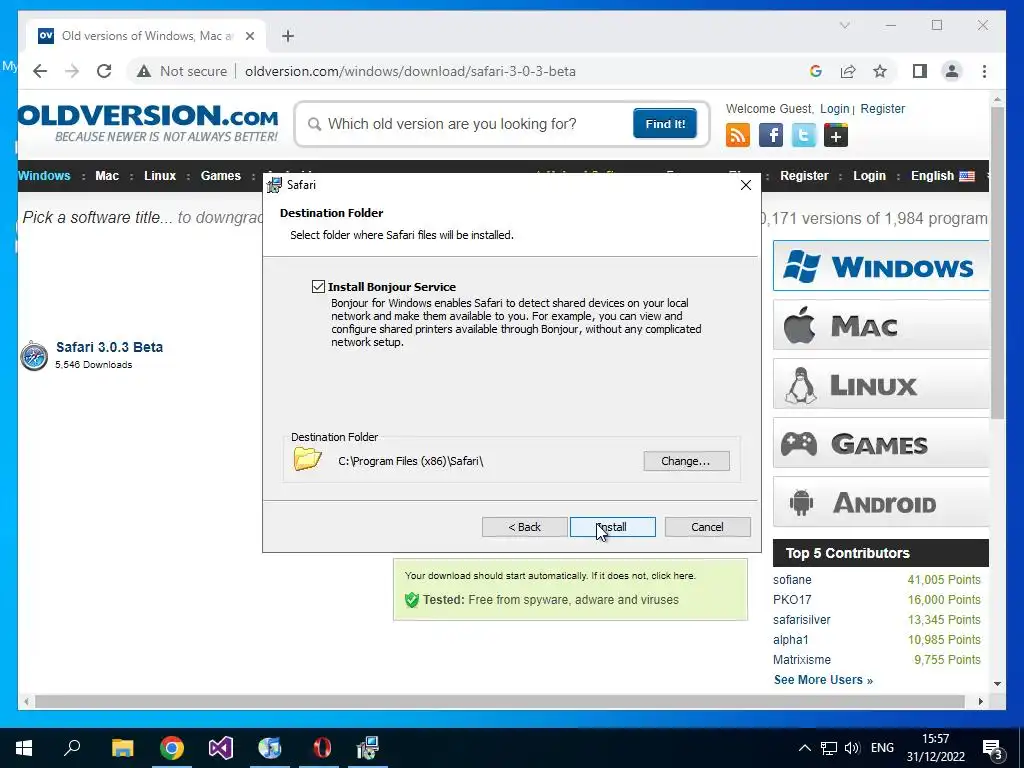1024x768 pixels.
Task: Open Opera from taskbar
Action: [x=321, y=748]
